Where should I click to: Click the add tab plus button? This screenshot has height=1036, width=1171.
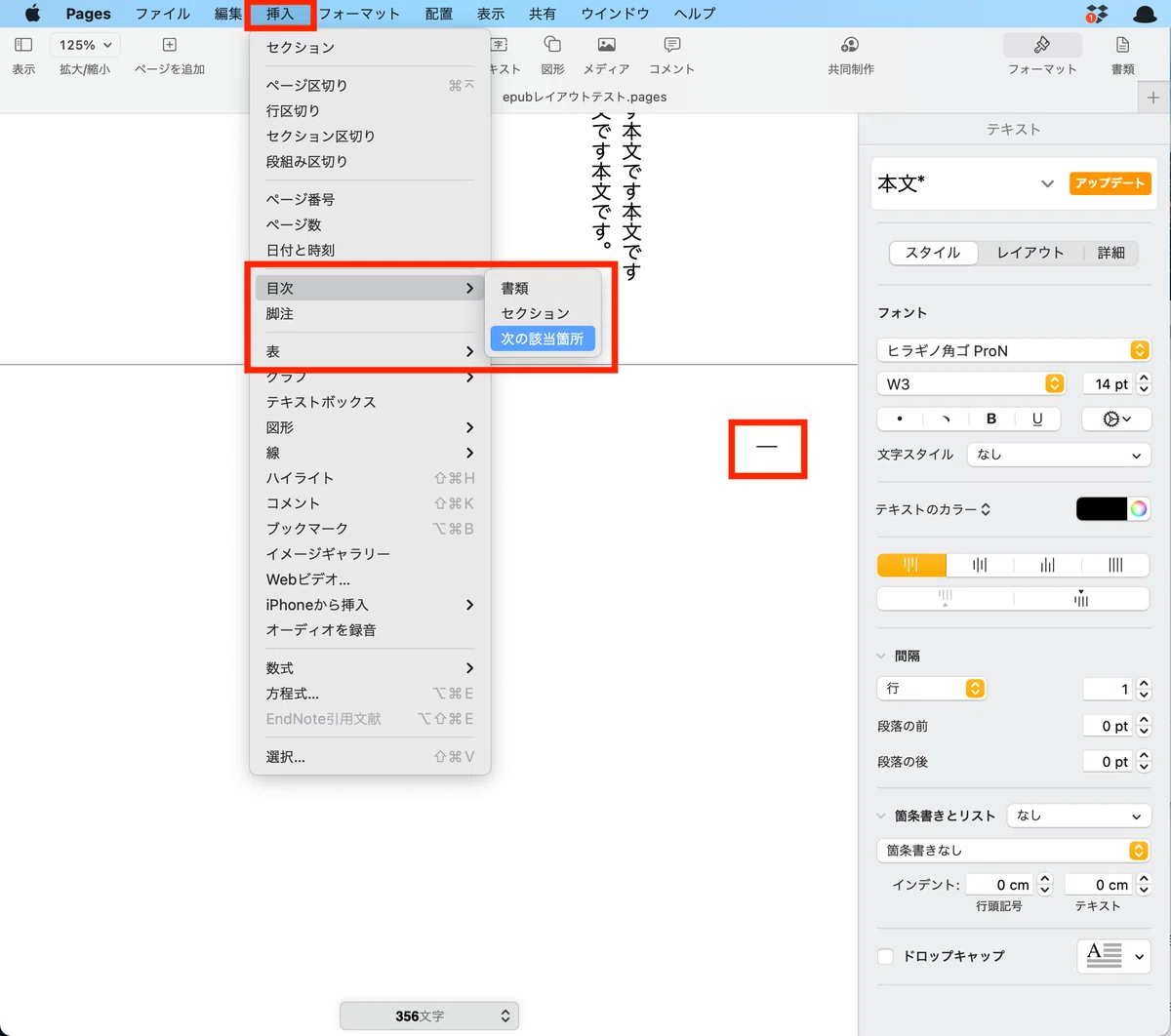1153,97
